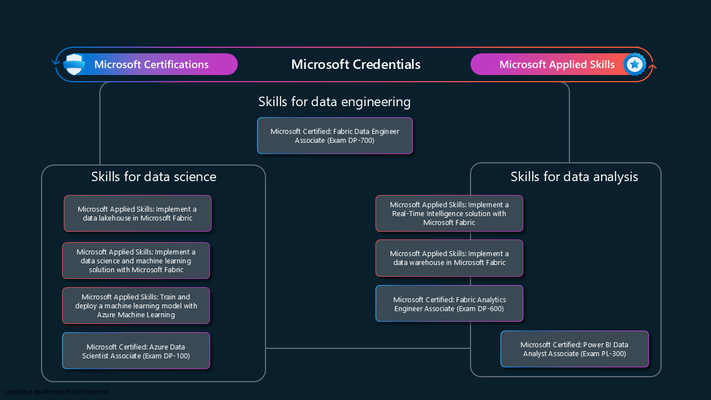Select the Microsoft Applied Skills pill
The width and height of the screenshot is (711, 400).
click(x=558, y=64)
